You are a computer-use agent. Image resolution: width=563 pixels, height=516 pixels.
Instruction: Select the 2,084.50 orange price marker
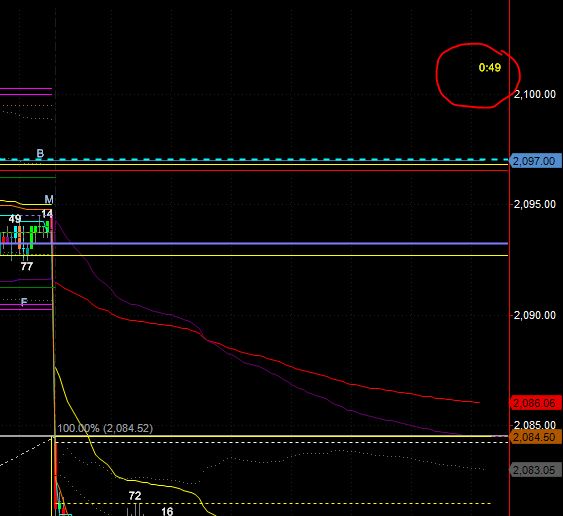(535, 437)
